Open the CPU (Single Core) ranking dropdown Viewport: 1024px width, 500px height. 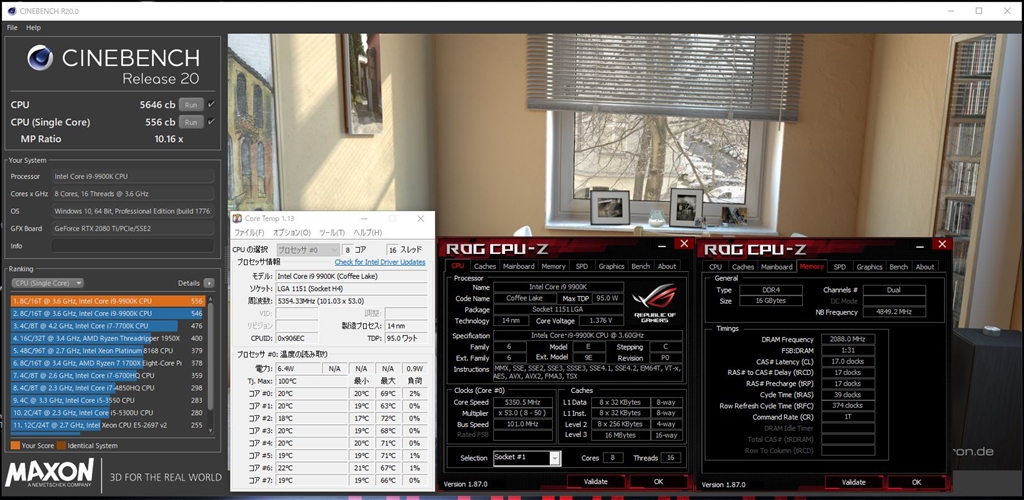point(47,283)
